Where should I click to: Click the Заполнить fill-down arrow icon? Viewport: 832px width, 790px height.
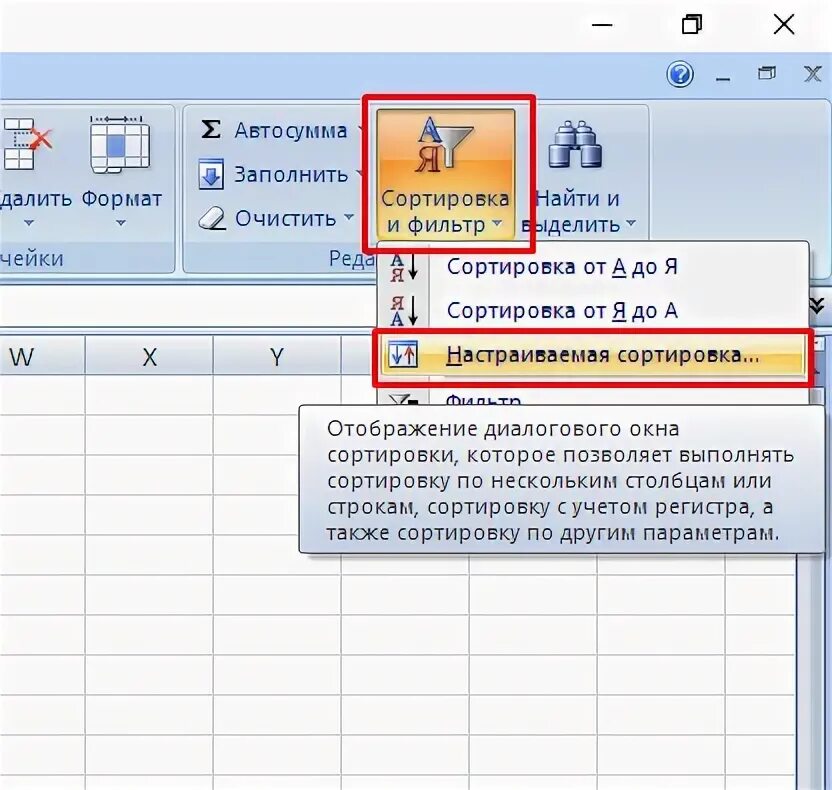(211, 173)
